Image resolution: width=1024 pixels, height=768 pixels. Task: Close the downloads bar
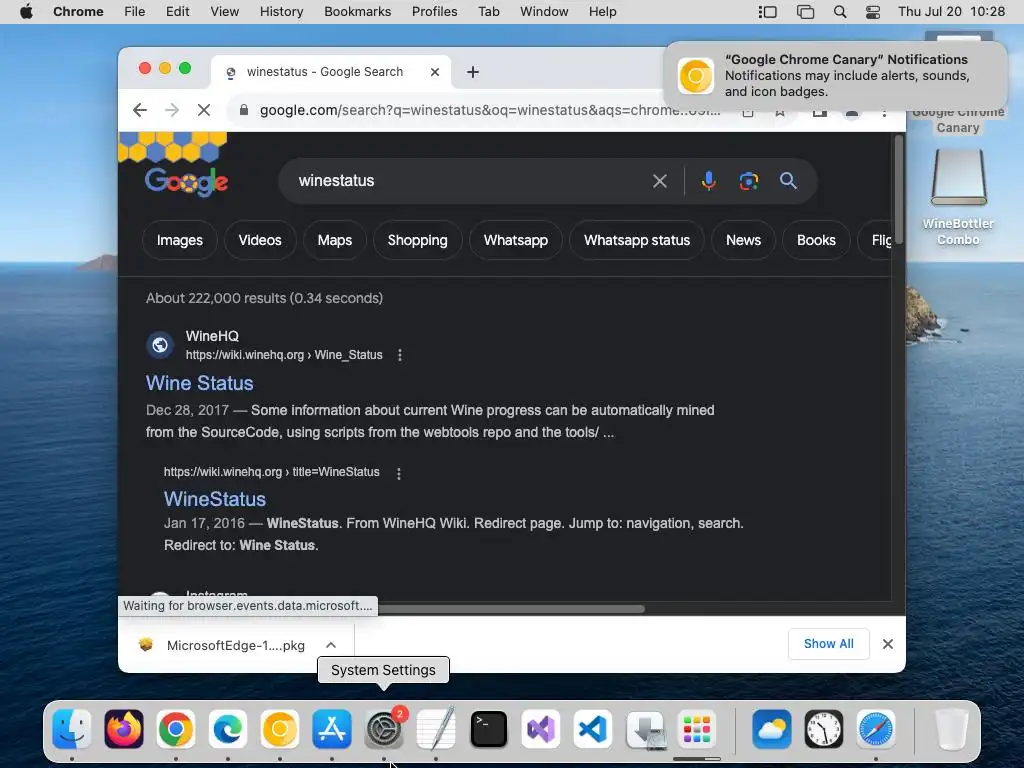[888, 644]
